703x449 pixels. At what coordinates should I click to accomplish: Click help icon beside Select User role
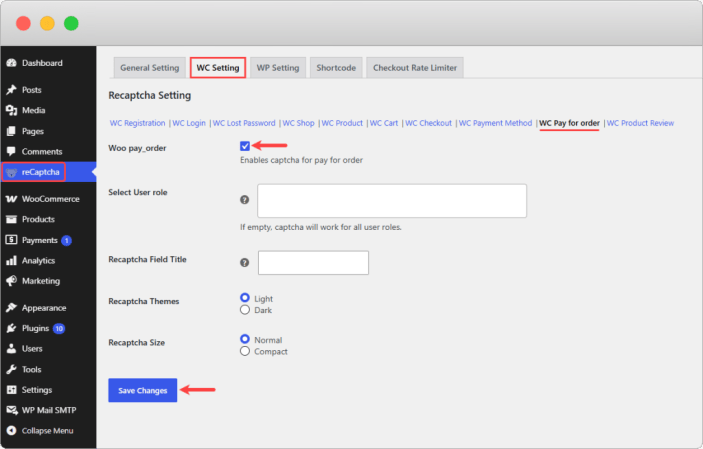[244, 200]
